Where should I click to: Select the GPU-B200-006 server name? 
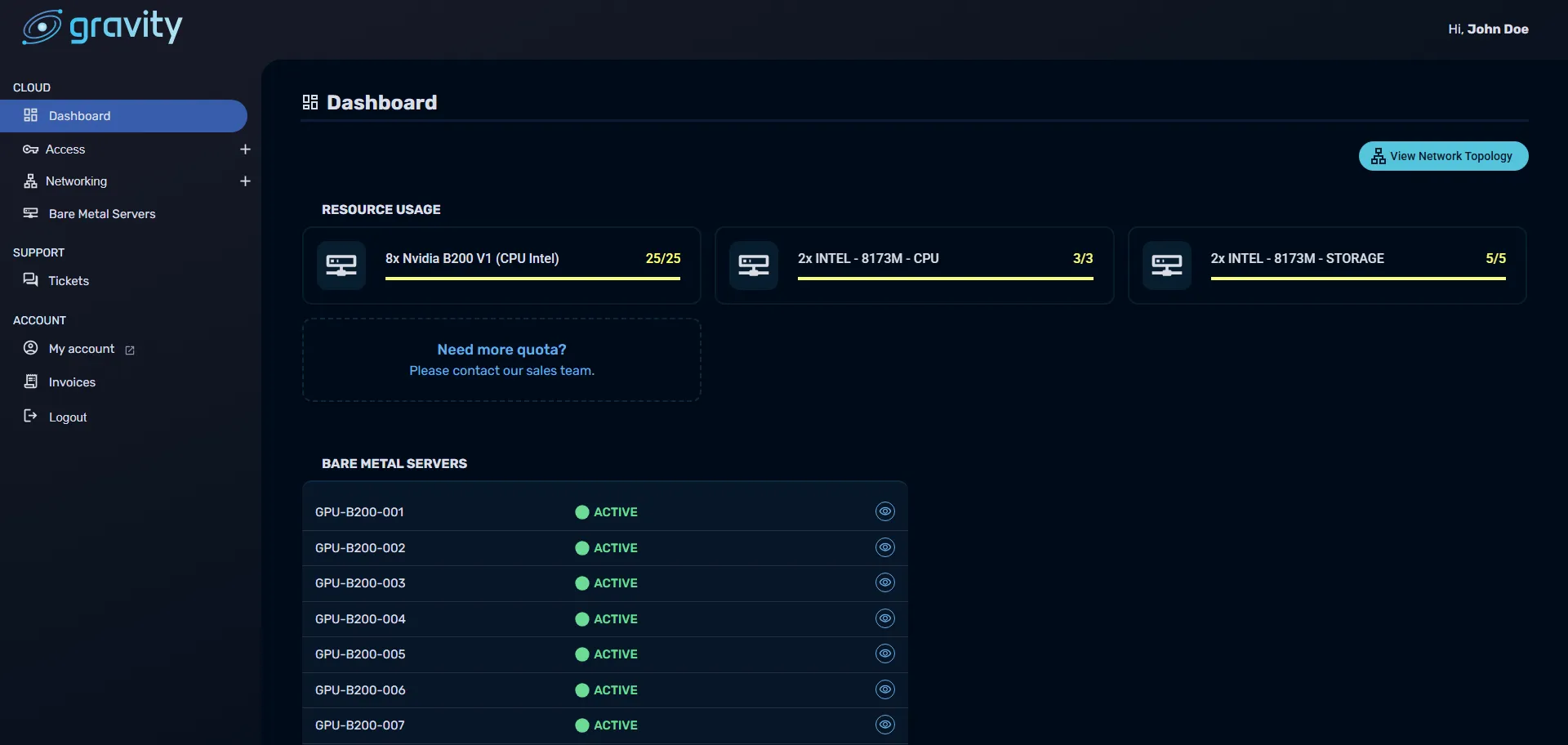pyautogui.click(x=360, y=690)
